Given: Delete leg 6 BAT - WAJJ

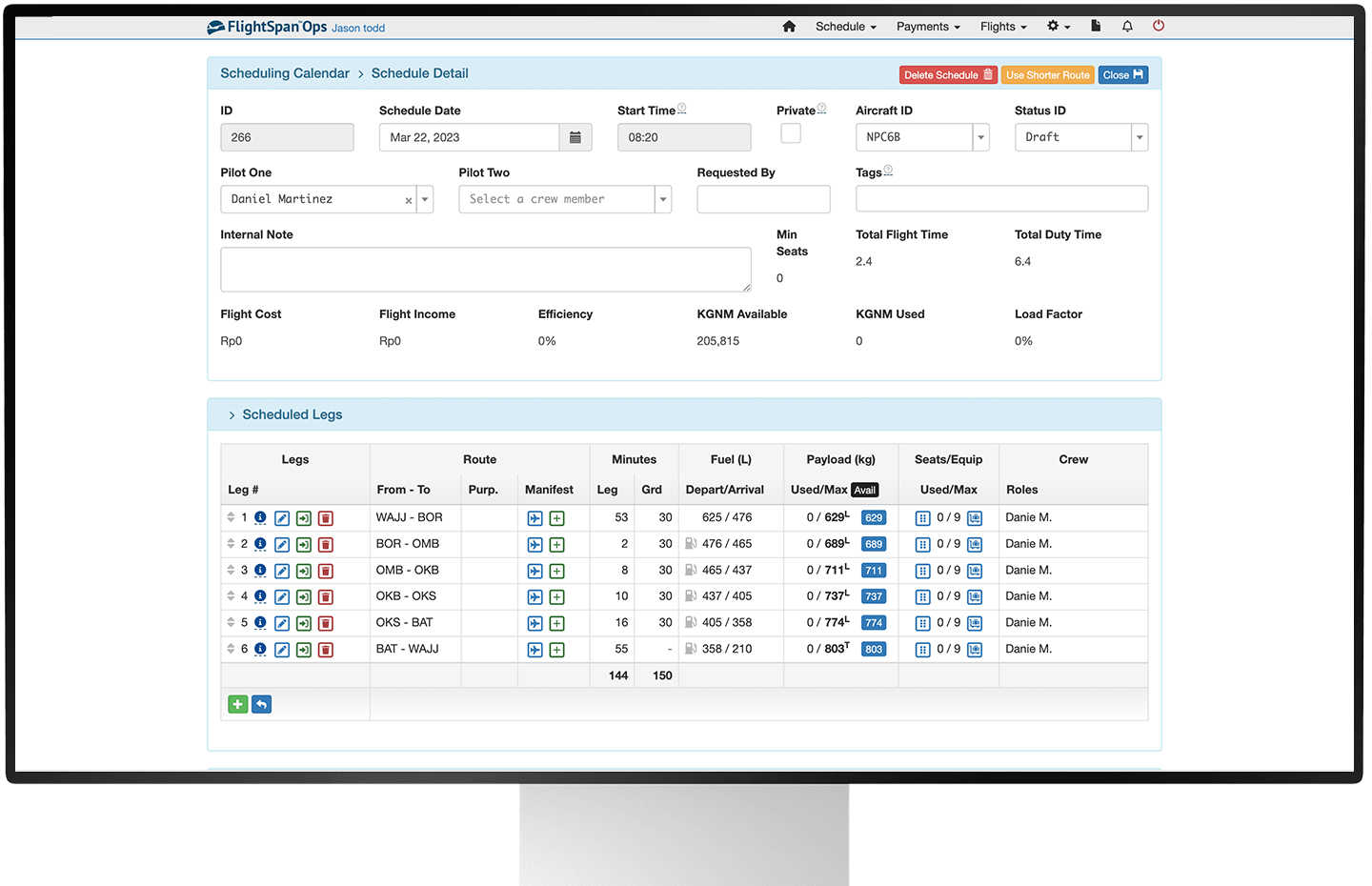Looking at the screenshot, I should (325, 650).
